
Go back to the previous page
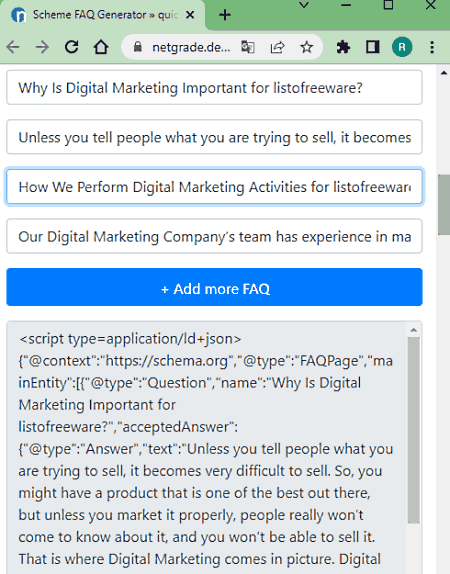(13, 47)
